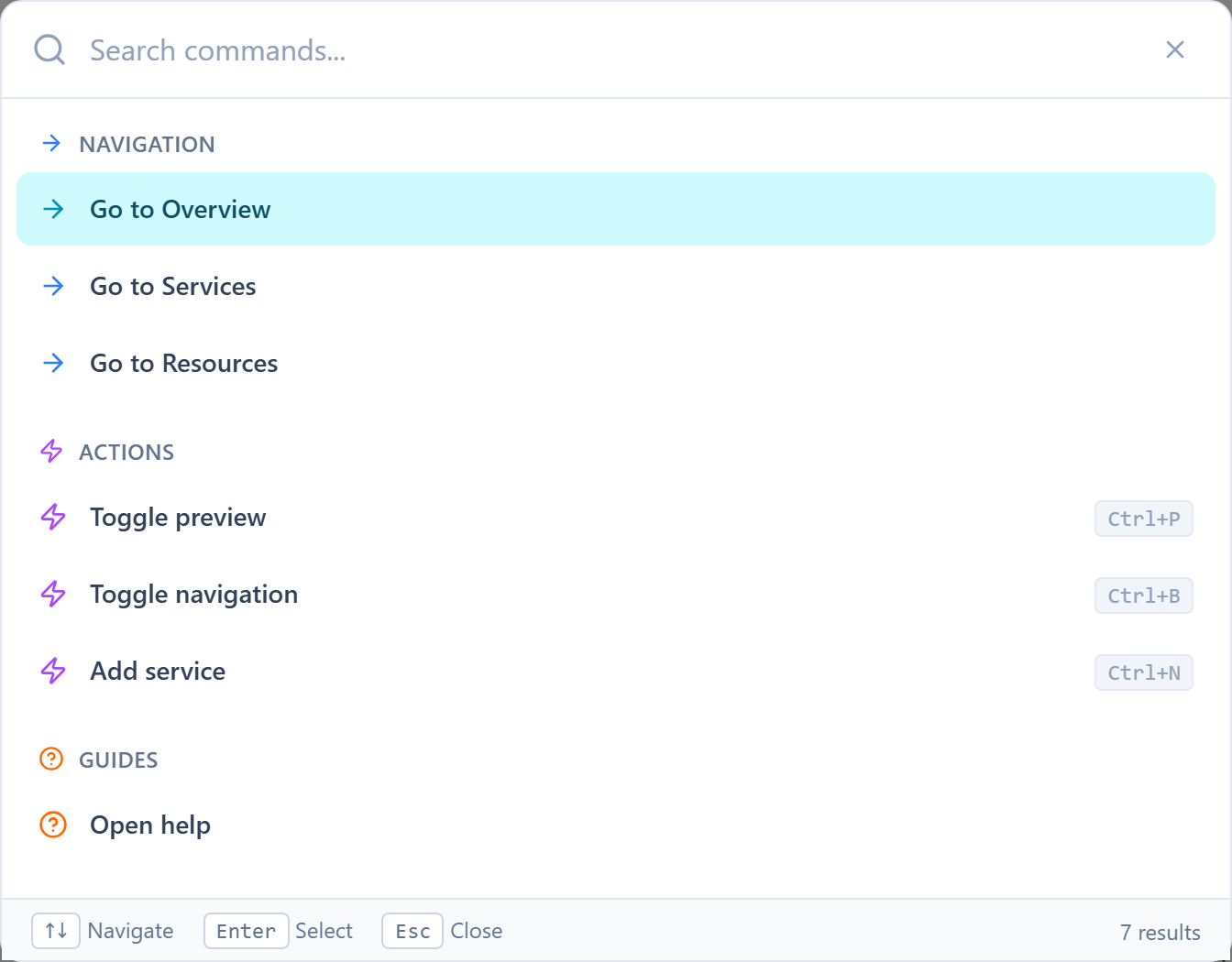This screenshot has height=962, width=1232.
Task: Click the lightning icon next to Toggle preview
Action: pos(53,517)
